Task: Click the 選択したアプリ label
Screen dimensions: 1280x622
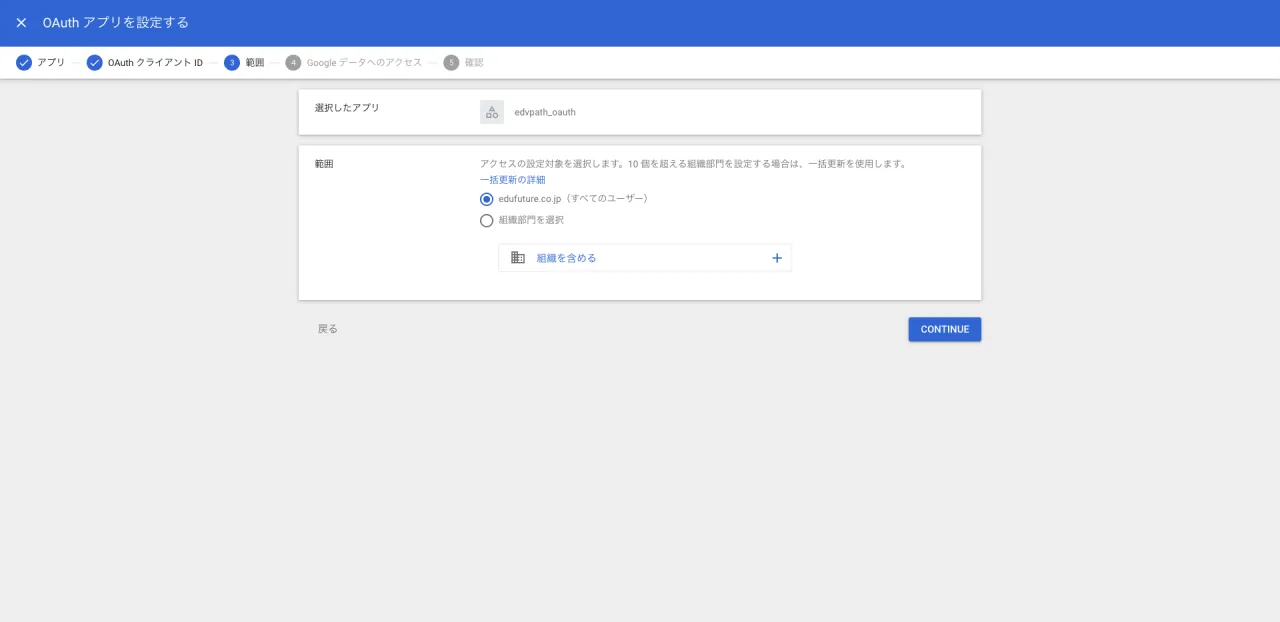Action: coord(347,108)
